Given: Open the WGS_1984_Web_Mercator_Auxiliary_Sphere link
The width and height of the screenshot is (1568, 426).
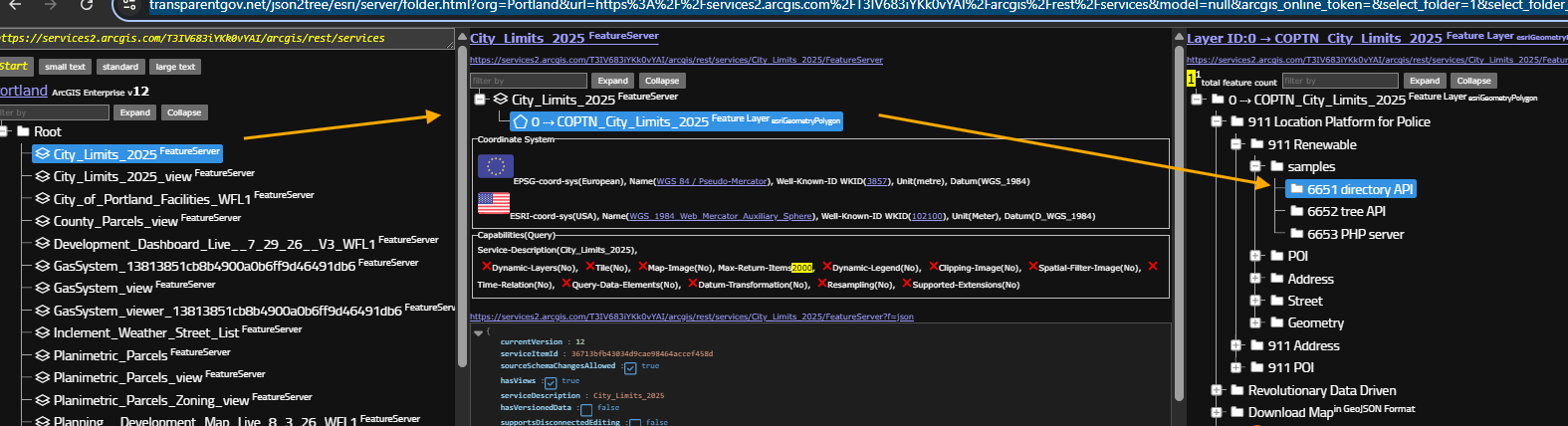Looking at the screenshot, I should pyautogui.click(x=720, y=216).
